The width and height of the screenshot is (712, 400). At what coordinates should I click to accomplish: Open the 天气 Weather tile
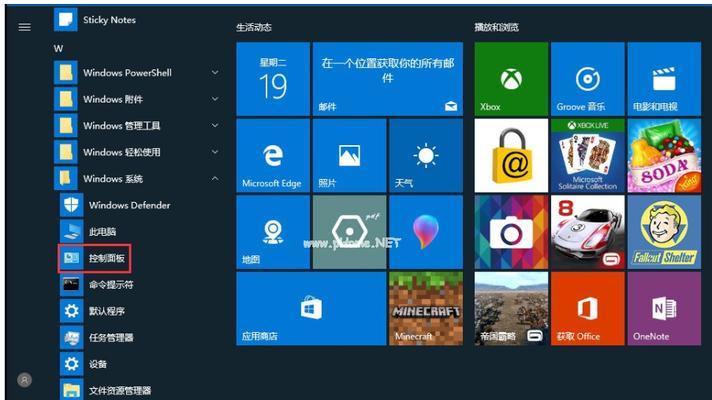[x=426, y=156]
